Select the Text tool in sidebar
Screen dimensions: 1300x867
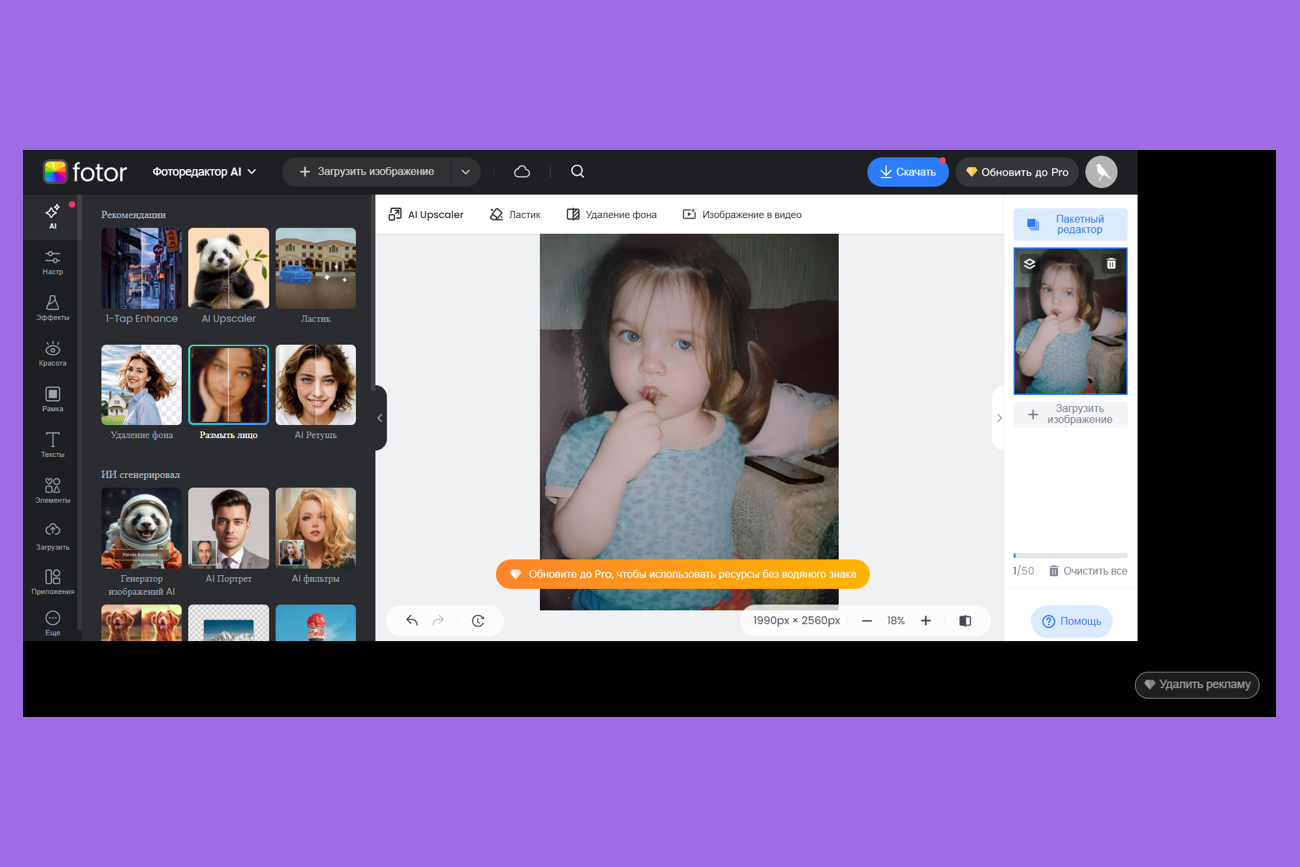52,445
